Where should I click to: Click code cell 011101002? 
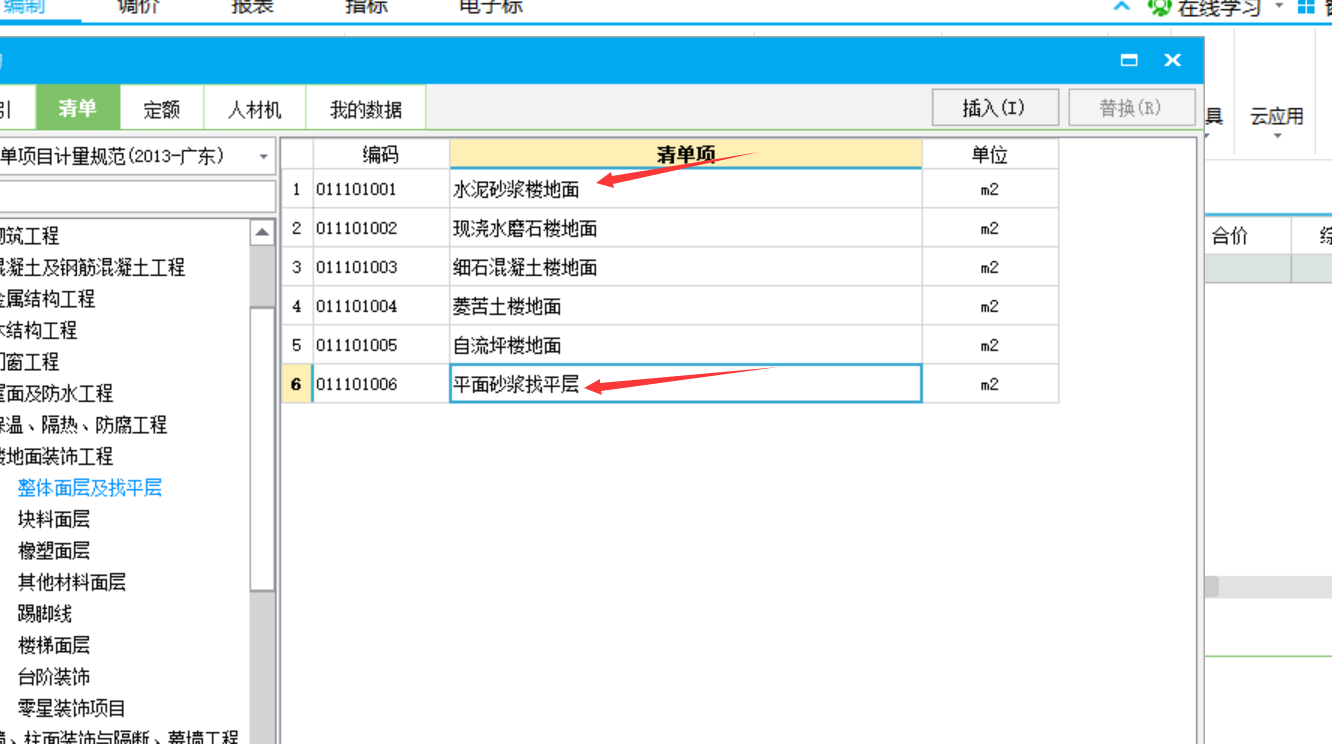click(x=381, y=228)
